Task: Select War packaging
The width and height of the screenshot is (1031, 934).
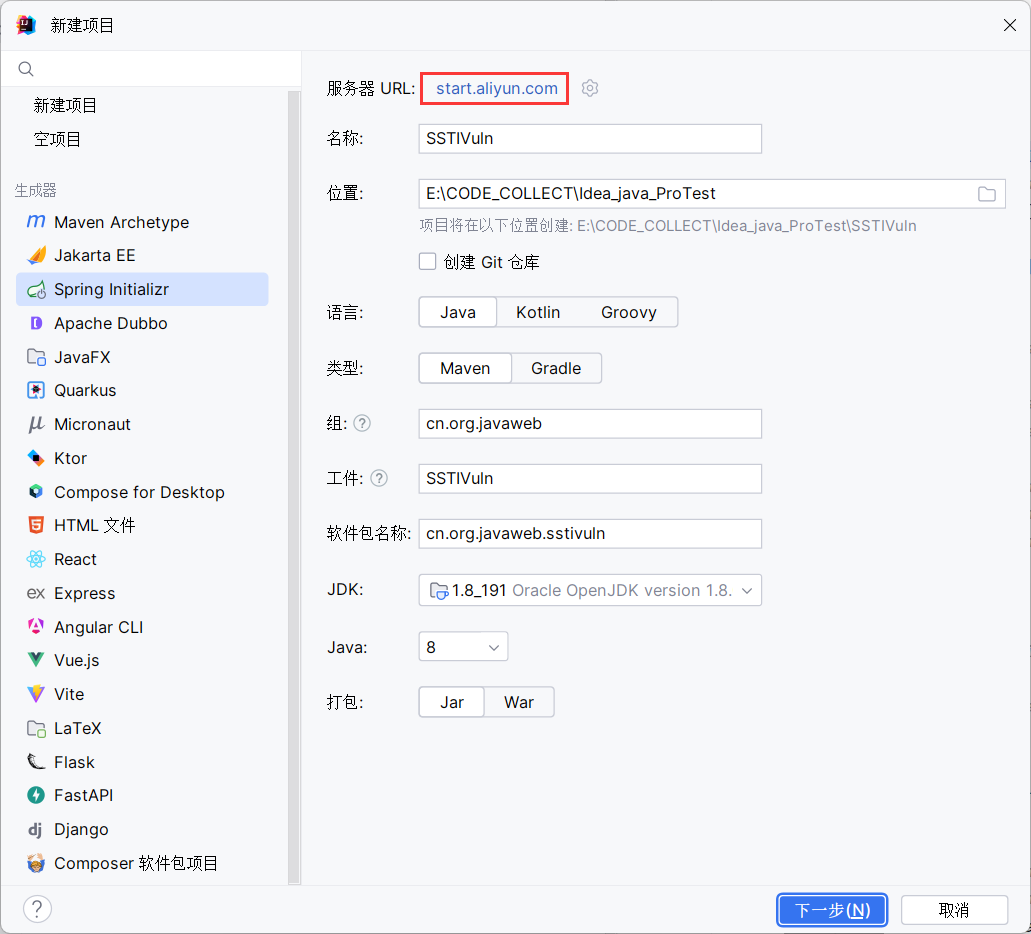Action: (x=519, y=702)
